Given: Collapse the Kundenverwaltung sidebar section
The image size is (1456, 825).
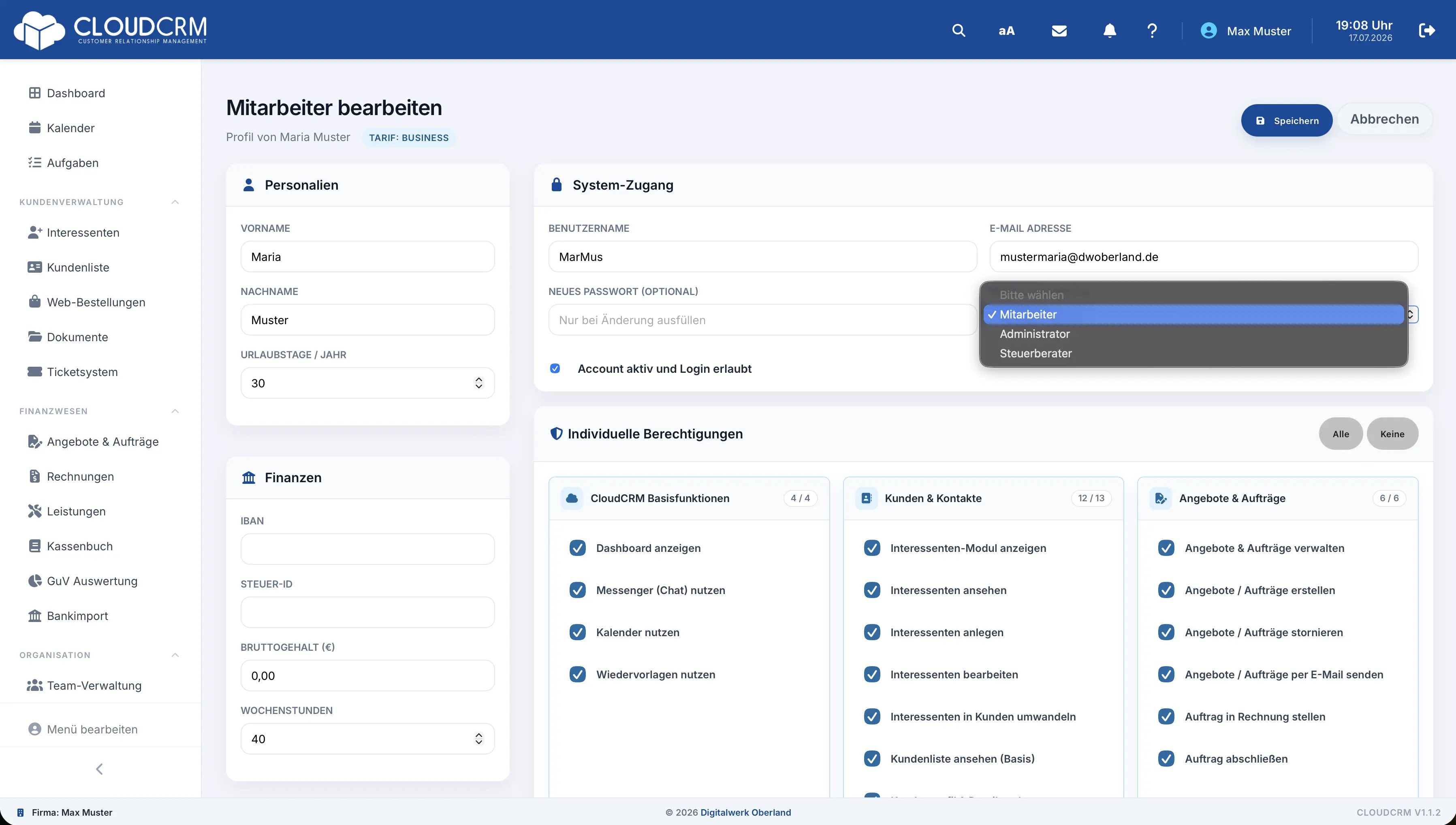Looking at the screenshot, I should 175,202.
